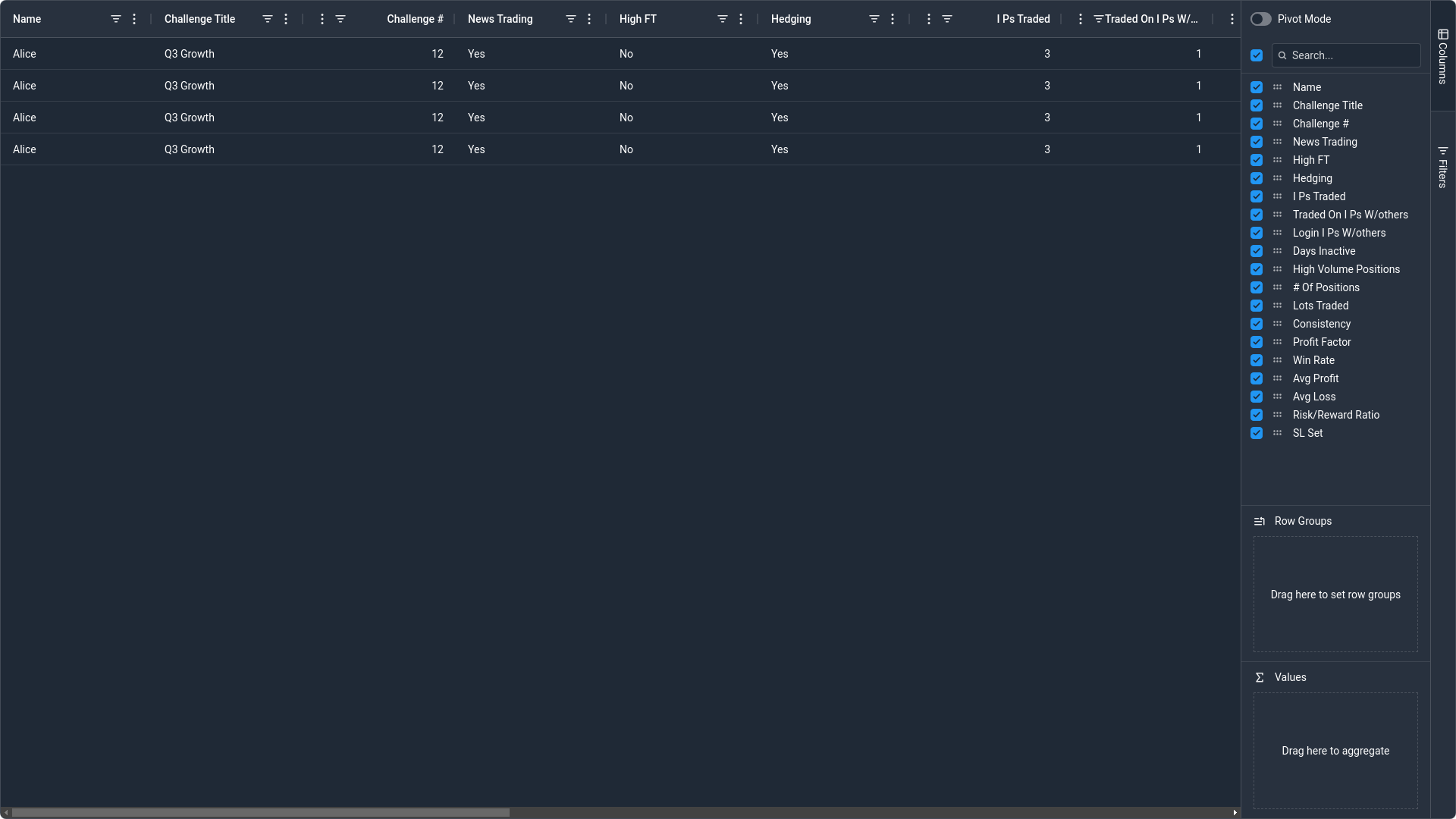Uncheck the # Of Positions checkbox
This screenshot has width=1456, height=819.
click(1257, 287)
